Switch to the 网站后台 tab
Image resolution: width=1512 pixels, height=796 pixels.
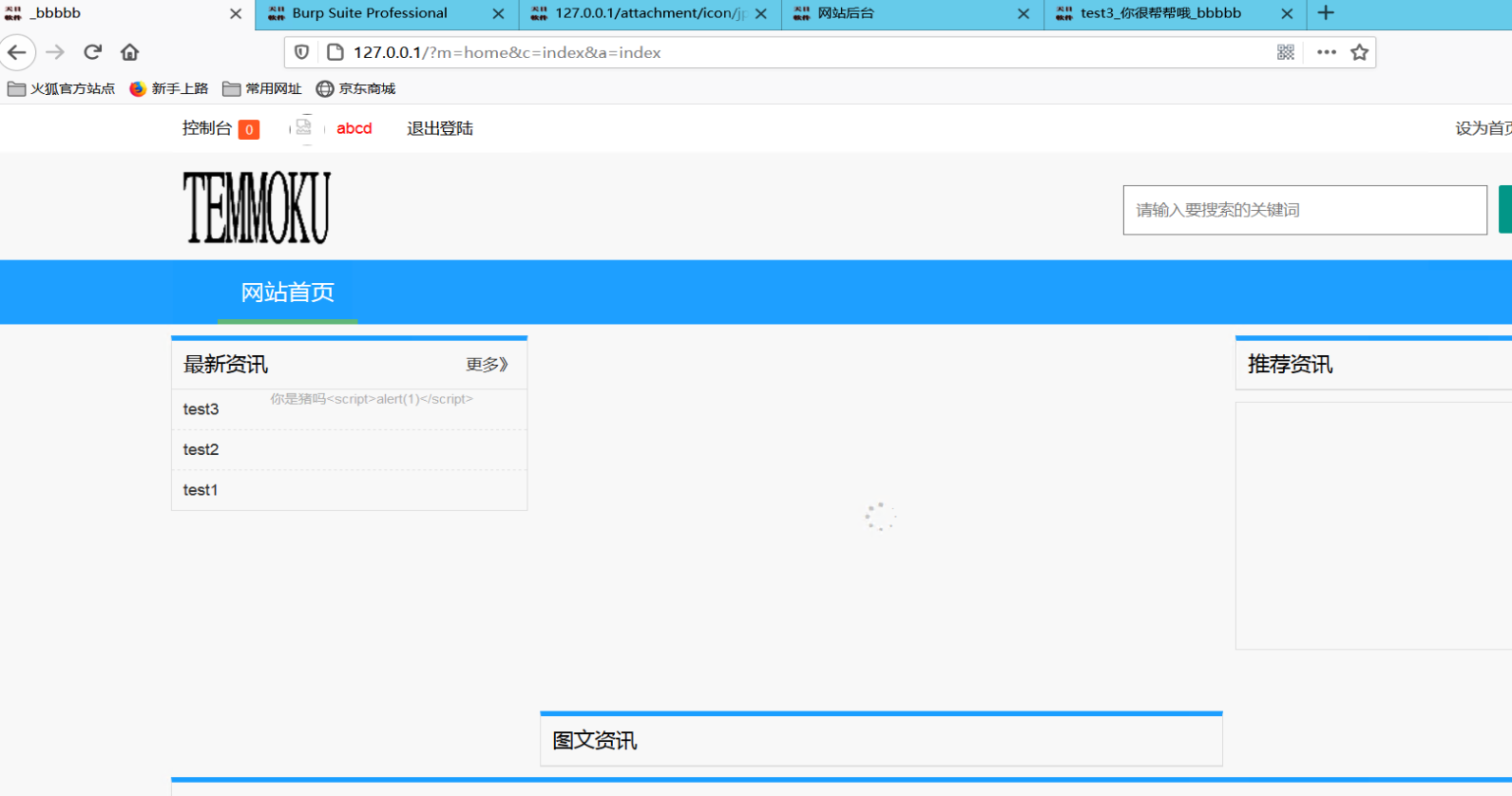pyautogui.click(x=912, y=14)
